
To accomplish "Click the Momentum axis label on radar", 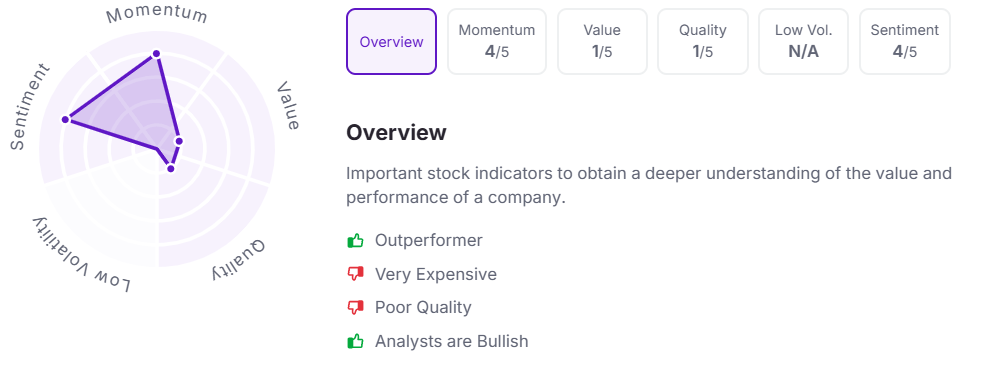I will pos(157,16).
